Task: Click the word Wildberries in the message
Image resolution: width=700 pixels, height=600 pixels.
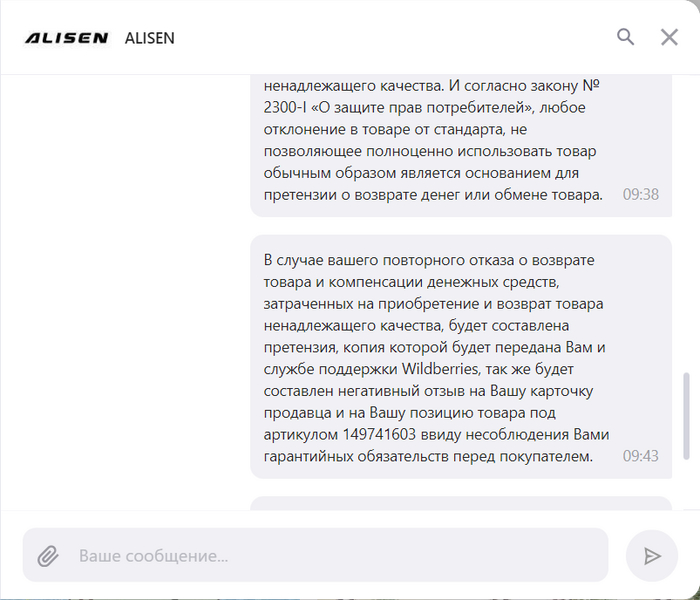Action: coord(440,369)
